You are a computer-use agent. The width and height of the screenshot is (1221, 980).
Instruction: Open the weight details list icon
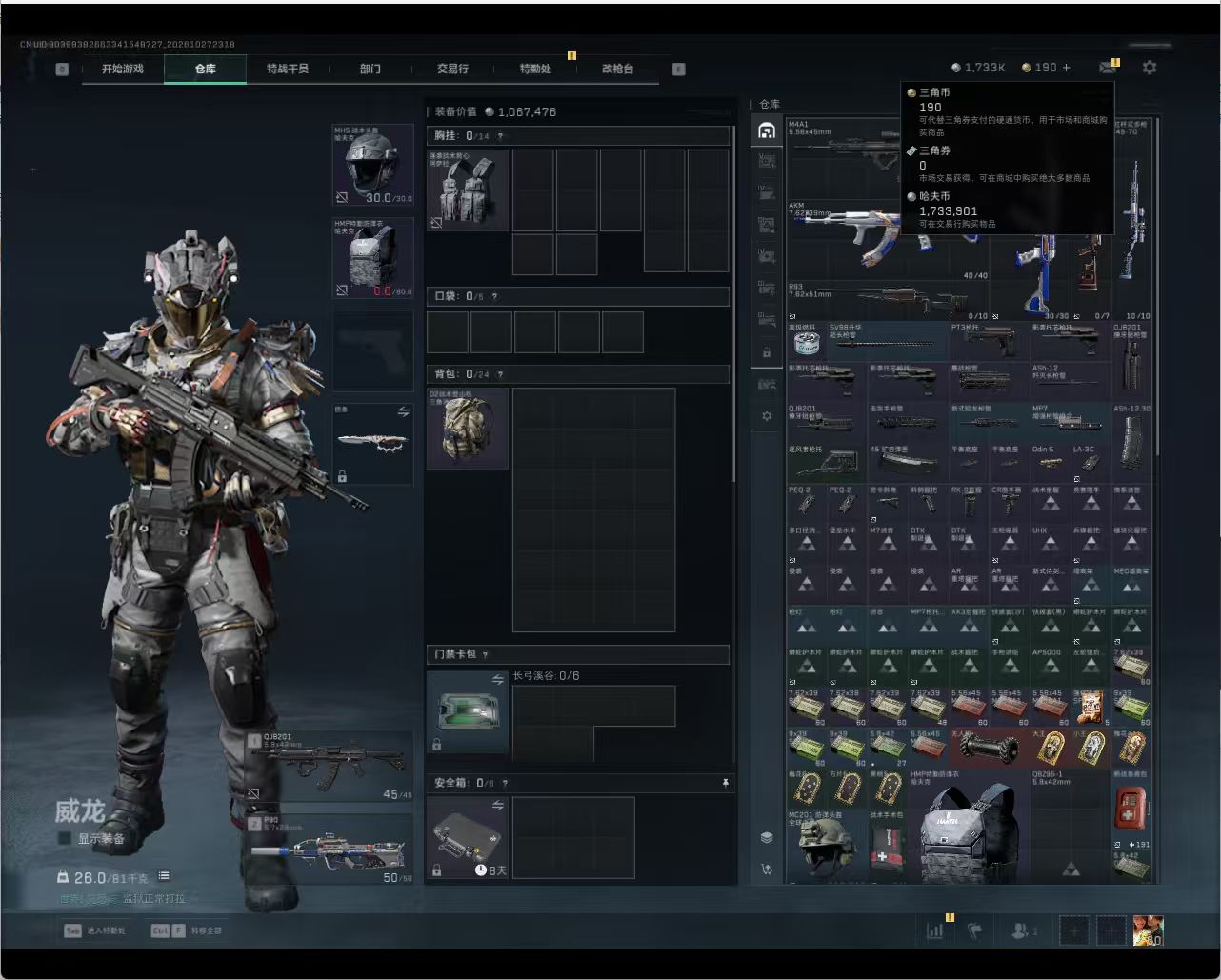pyautogui.click(x=164, y=876)
